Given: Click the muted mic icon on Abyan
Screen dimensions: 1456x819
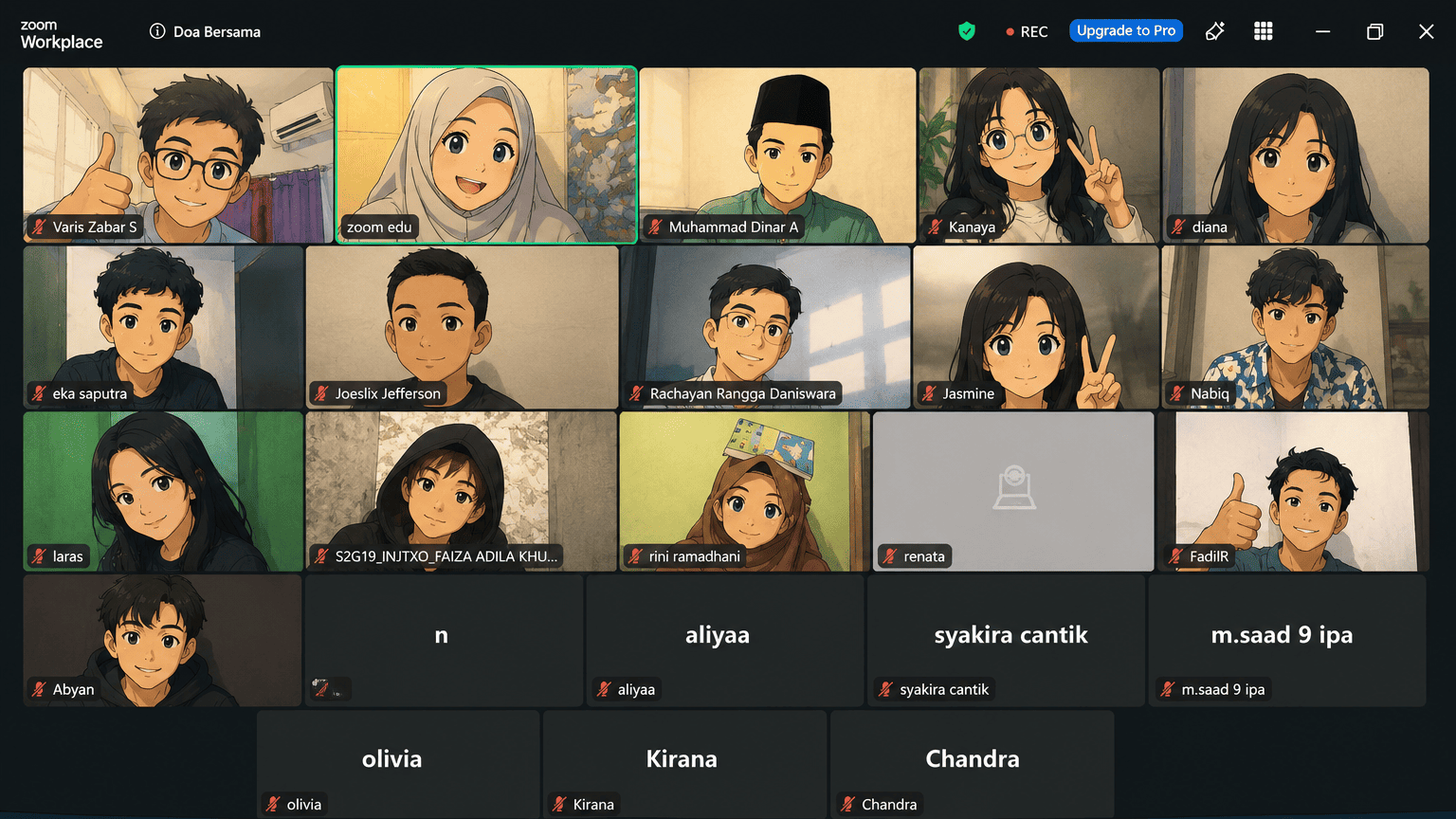Looking at the screenshot, I should (x=39, y=690).
